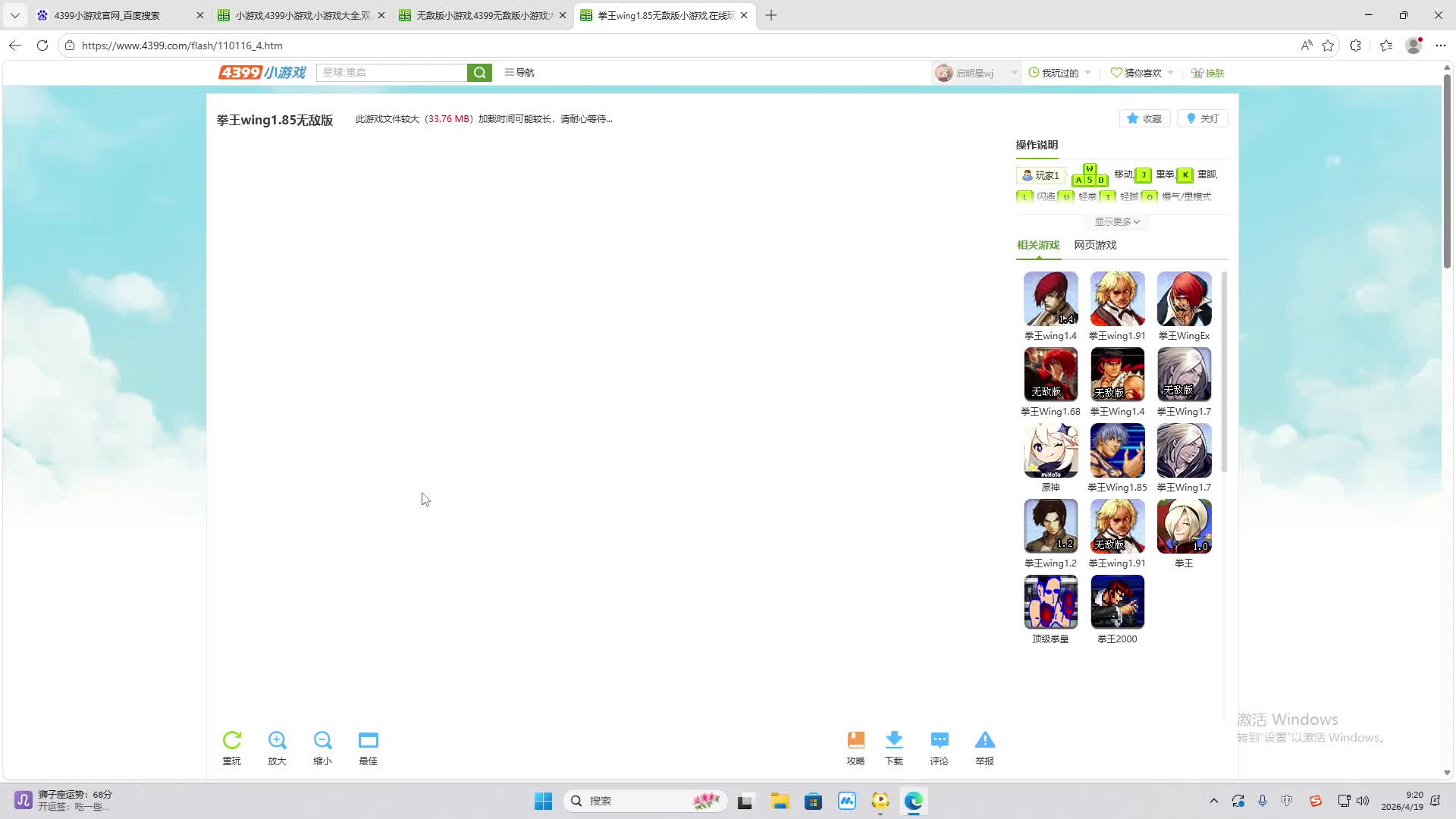Open the 拳王 1.0 game thumbnail
Image resolution: width=1456 pixels, height=819 pixels.
pos(1184,526)
